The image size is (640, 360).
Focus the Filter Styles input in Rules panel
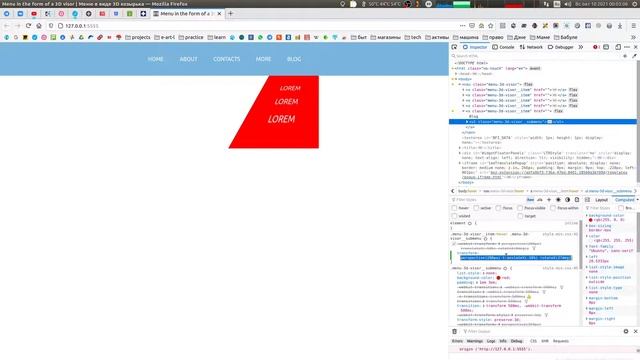point(488,200)
